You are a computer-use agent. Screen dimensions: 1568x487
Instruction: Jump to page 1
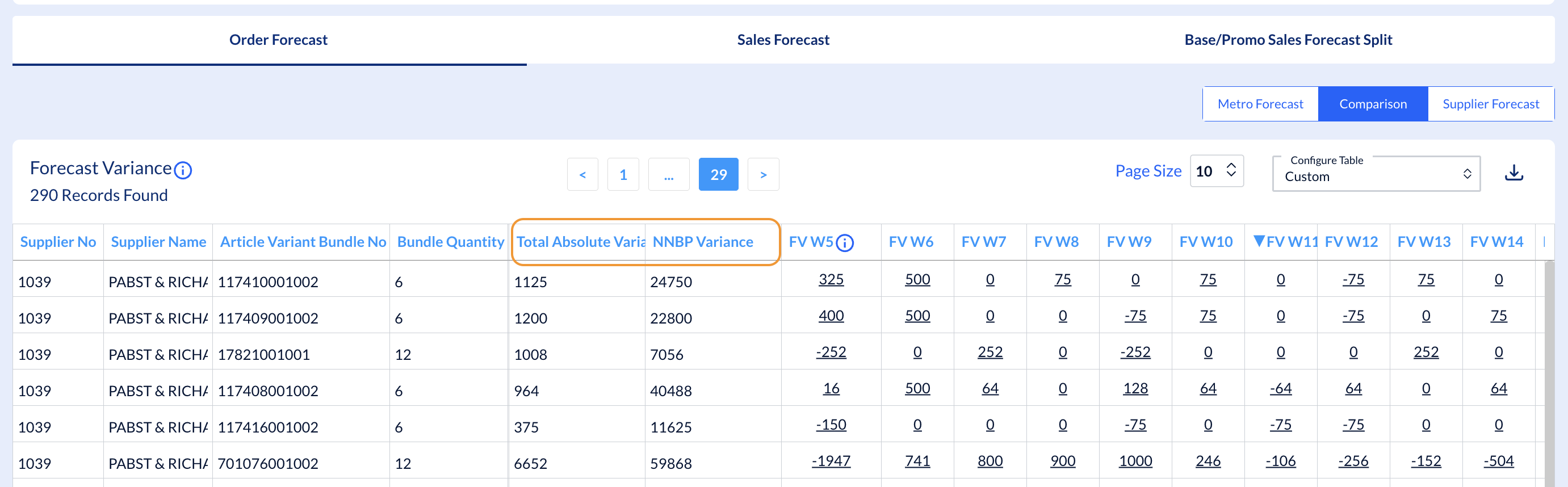click(623, 175)
